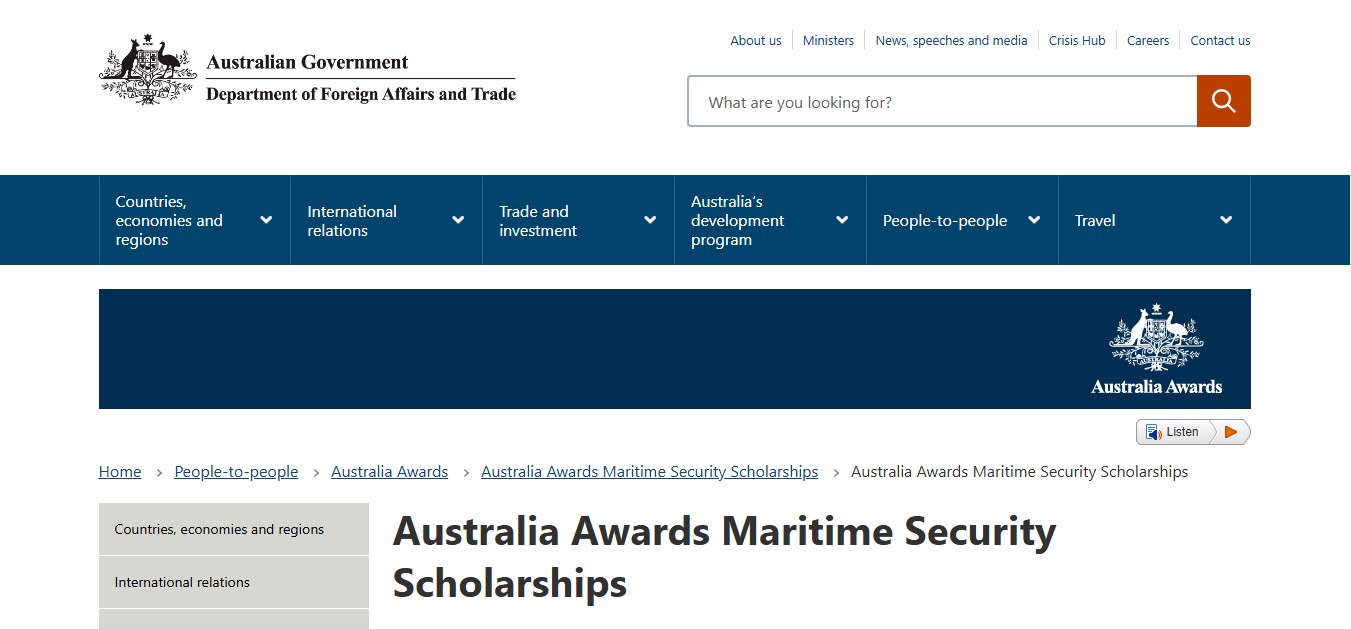The width and height of the screenshot is (1351, 629).
Task: Click the orange search magnifier button
Action: coord(1223,101)
